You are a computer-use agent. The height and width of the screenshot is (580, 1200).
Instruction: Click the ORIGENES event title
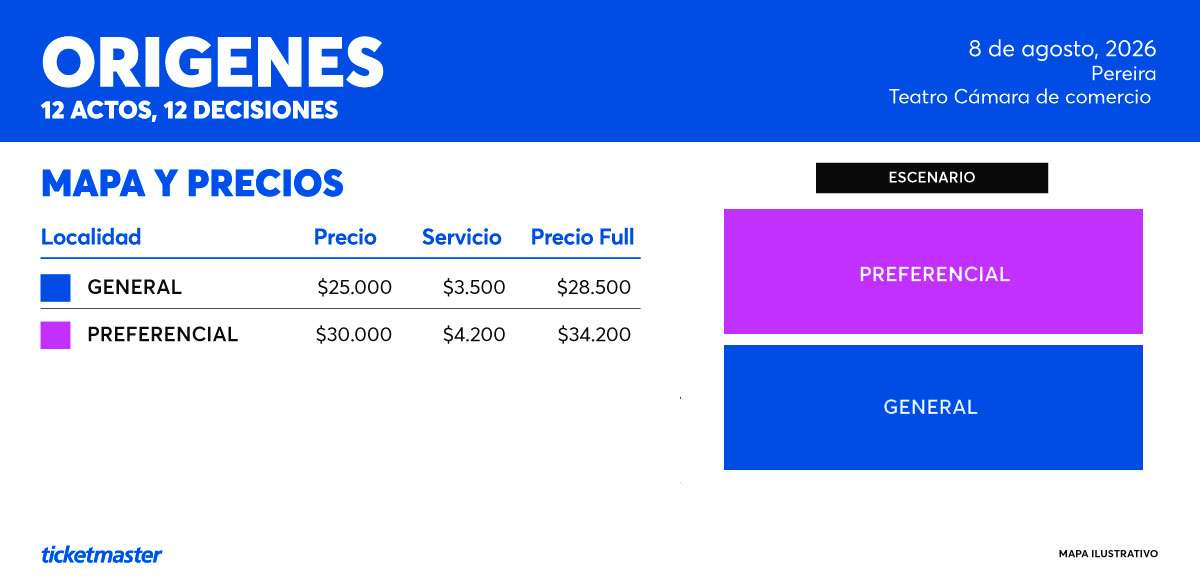(213, 62)
